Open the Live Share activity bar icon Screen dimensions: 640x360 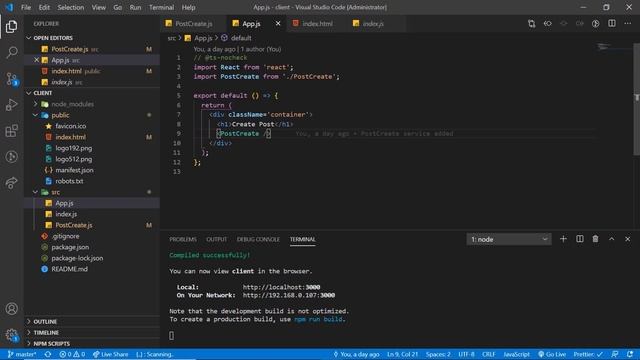(11, 182)
